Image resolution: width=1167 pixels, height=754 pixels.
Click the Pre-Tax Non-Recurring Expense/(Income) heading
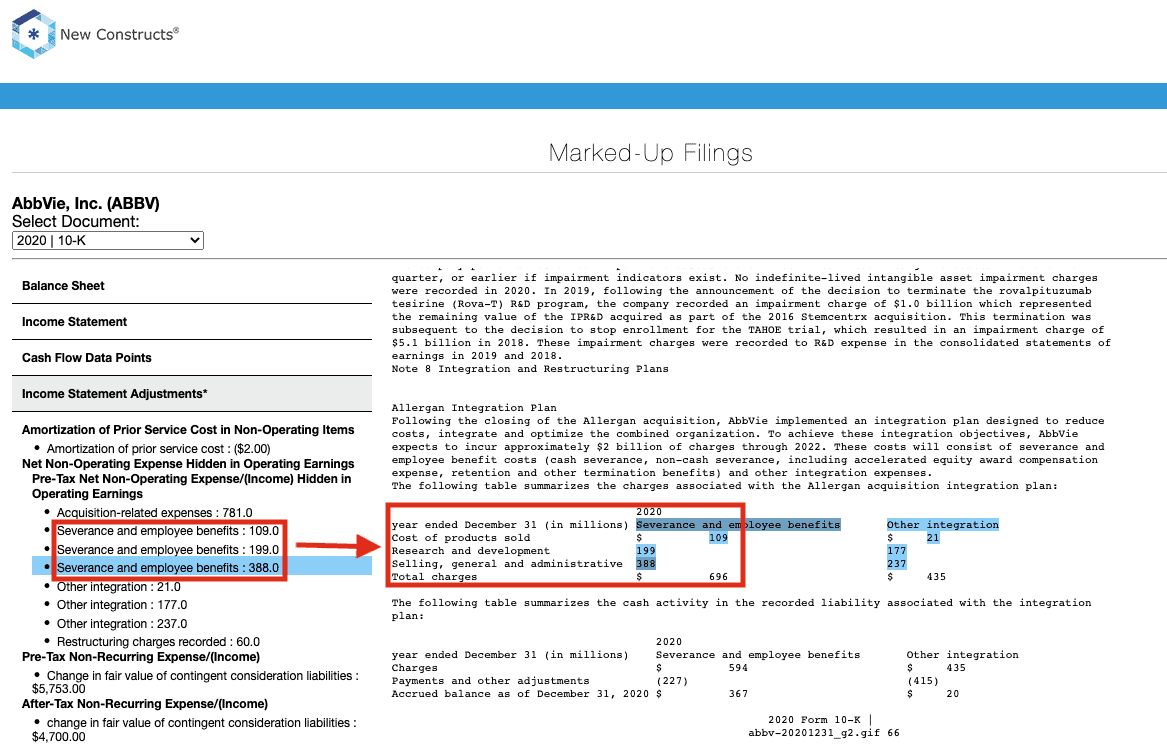(x=141, y=657)
